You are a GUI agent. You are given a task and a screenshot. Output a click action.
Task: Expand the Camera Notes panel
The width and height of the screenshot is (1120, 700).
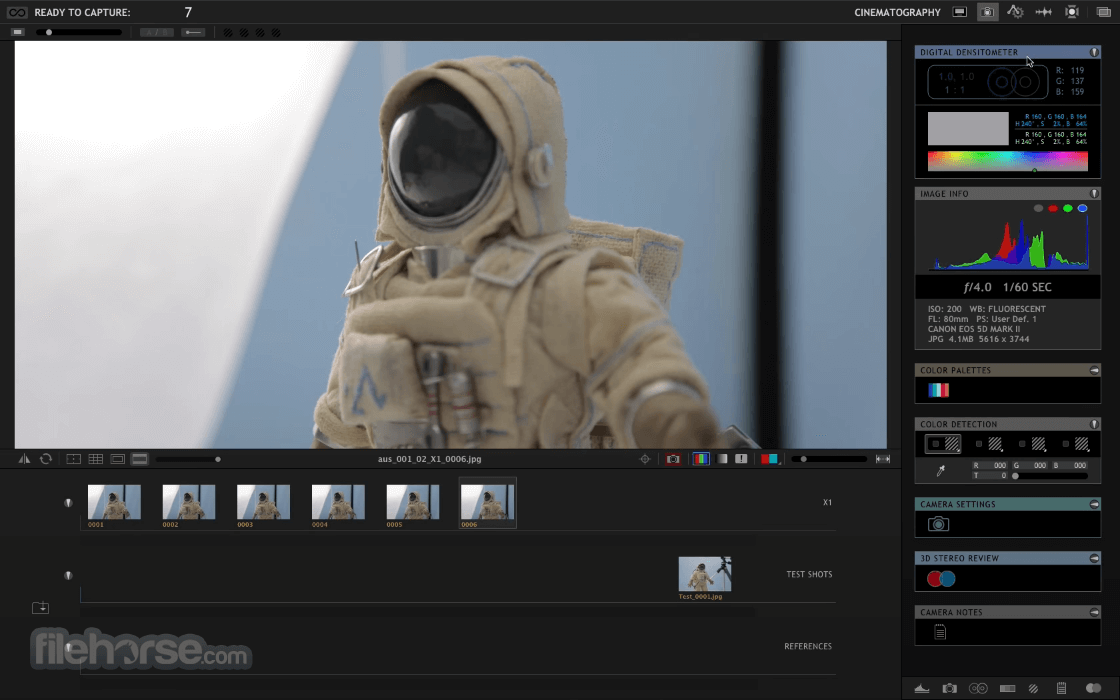click(1094, 612)
